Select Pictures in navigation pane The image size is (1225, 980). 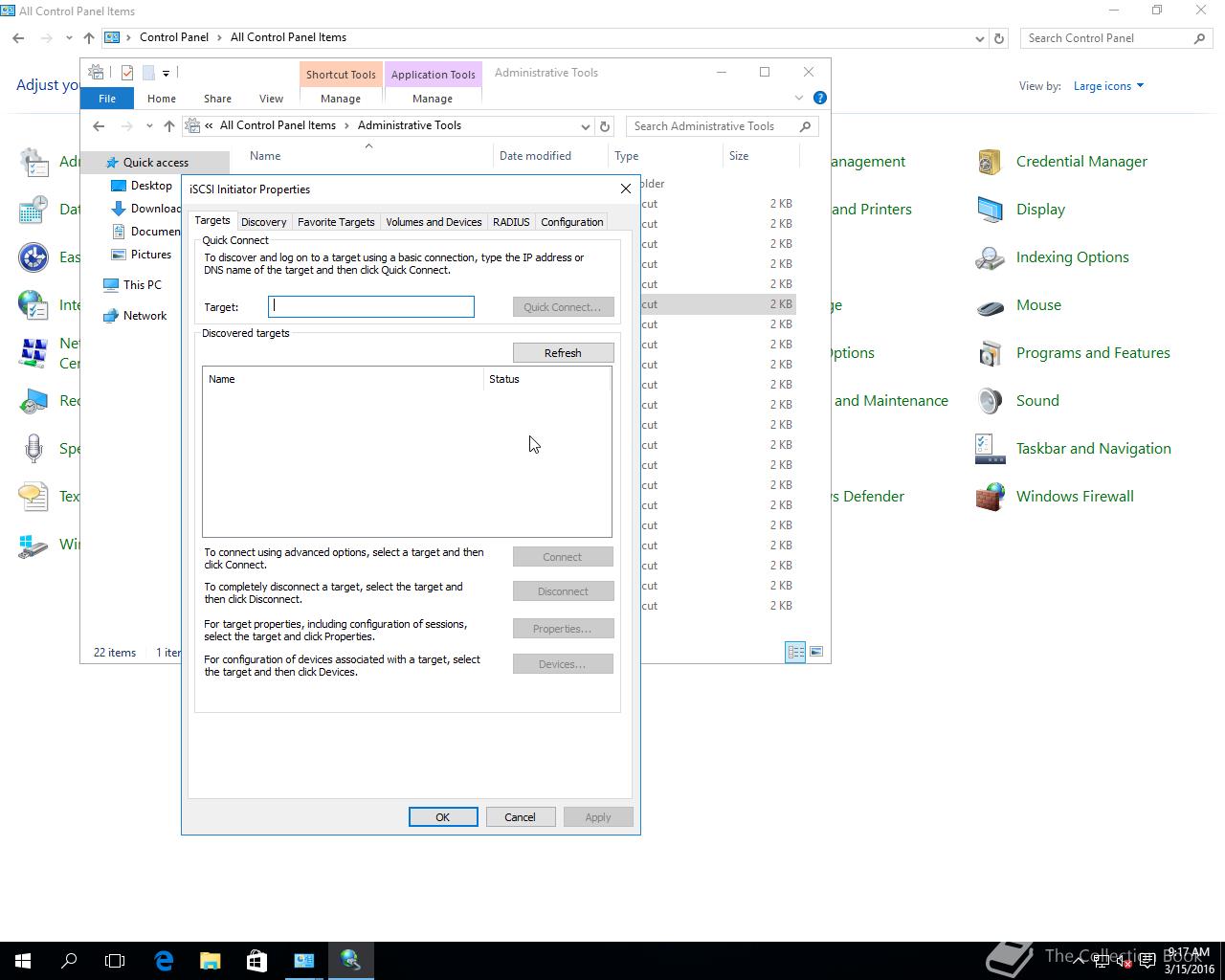coord(150,255)
